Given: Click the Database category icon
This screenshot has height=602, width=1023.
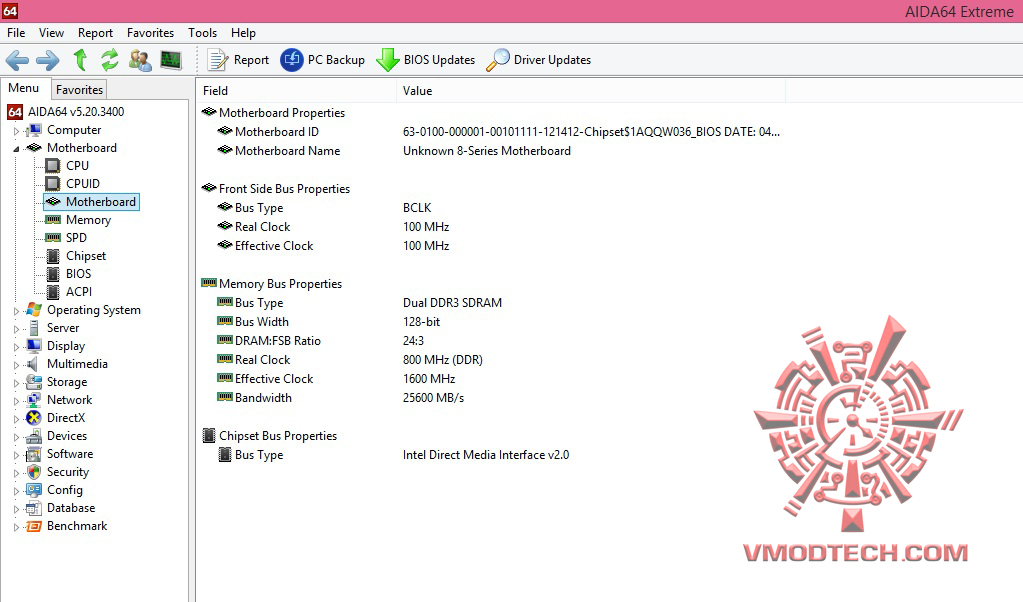Looking at the screenshot, I should click(34, 508).
